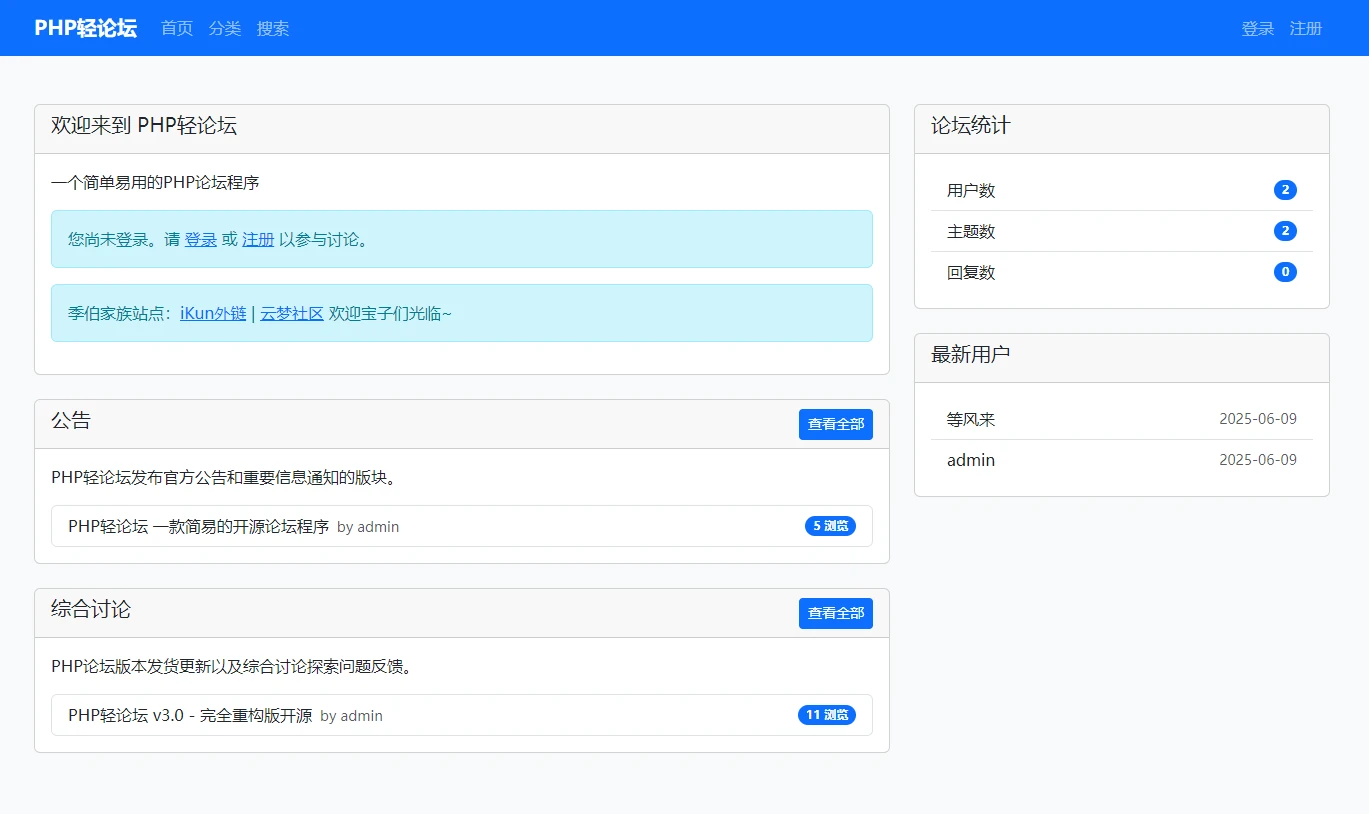Open topic PHP轻论坛 一款简易的开源论坛程序
Viewport: 1369px width, 814px height.
199,526
